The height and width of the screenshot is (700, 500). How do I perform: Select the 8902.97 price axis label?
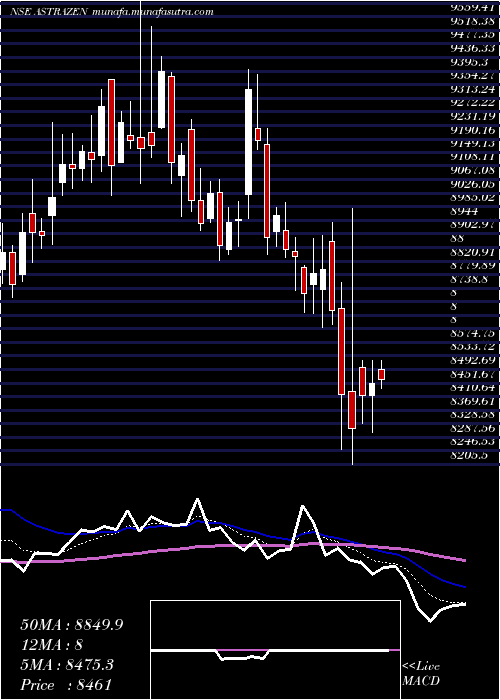[x=474, y=225]
